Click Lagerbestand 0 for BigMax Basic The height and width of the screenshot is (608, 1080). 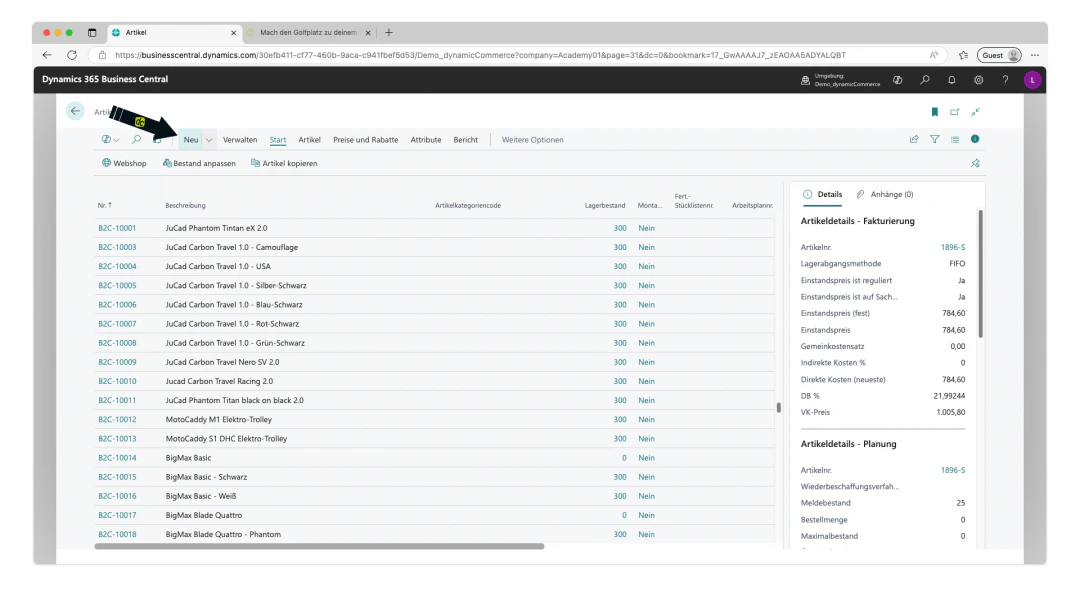[x=624, y=458]
